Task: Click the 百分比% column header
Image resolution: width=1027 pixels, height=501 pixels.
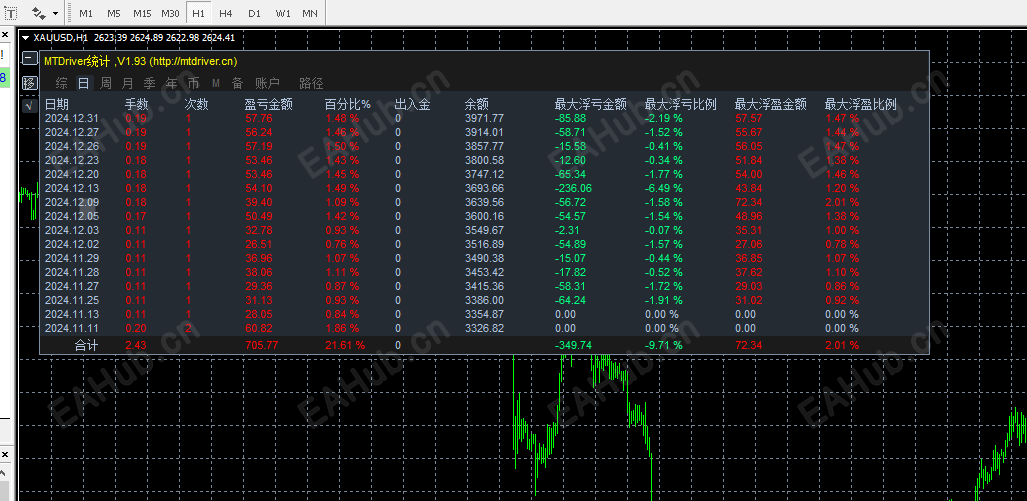Action: 348,104
